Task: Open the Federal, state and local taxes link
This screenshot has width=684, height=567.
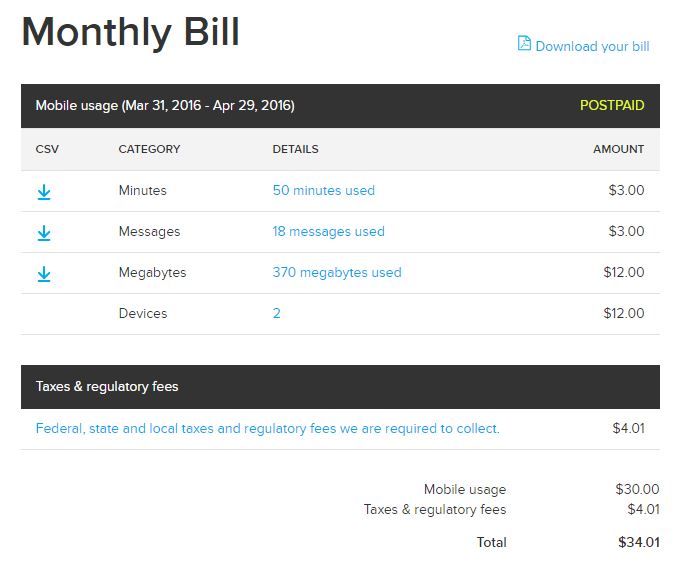Action: coord(267,428)
